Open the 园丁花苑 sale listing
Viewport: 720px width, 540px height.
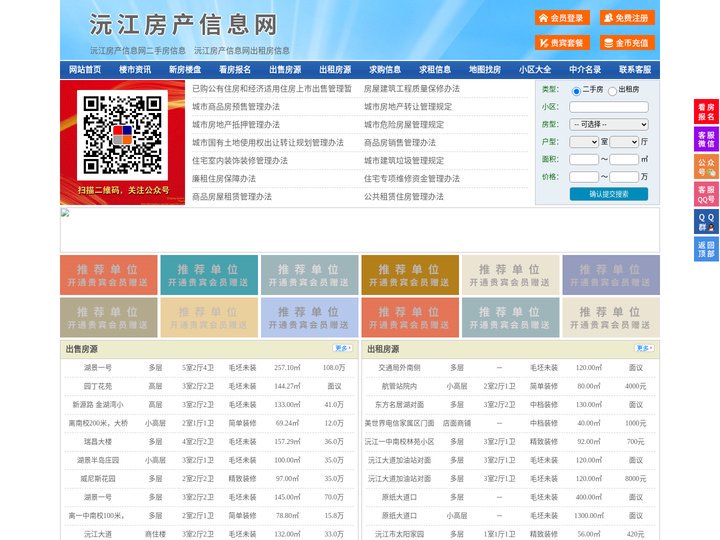click(x=98, y=386)
